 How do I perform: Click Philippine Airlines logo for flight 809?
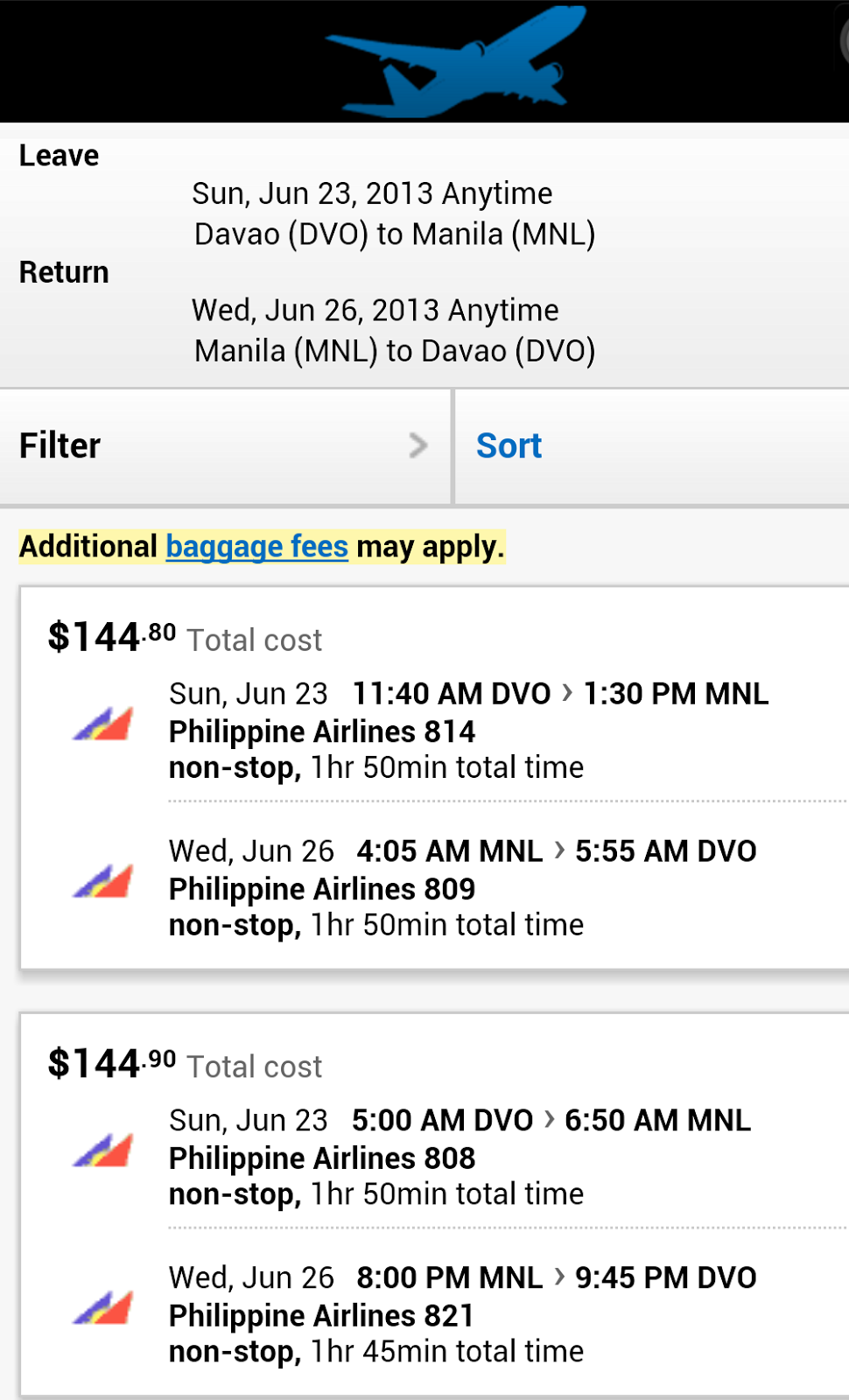point(103,881)
